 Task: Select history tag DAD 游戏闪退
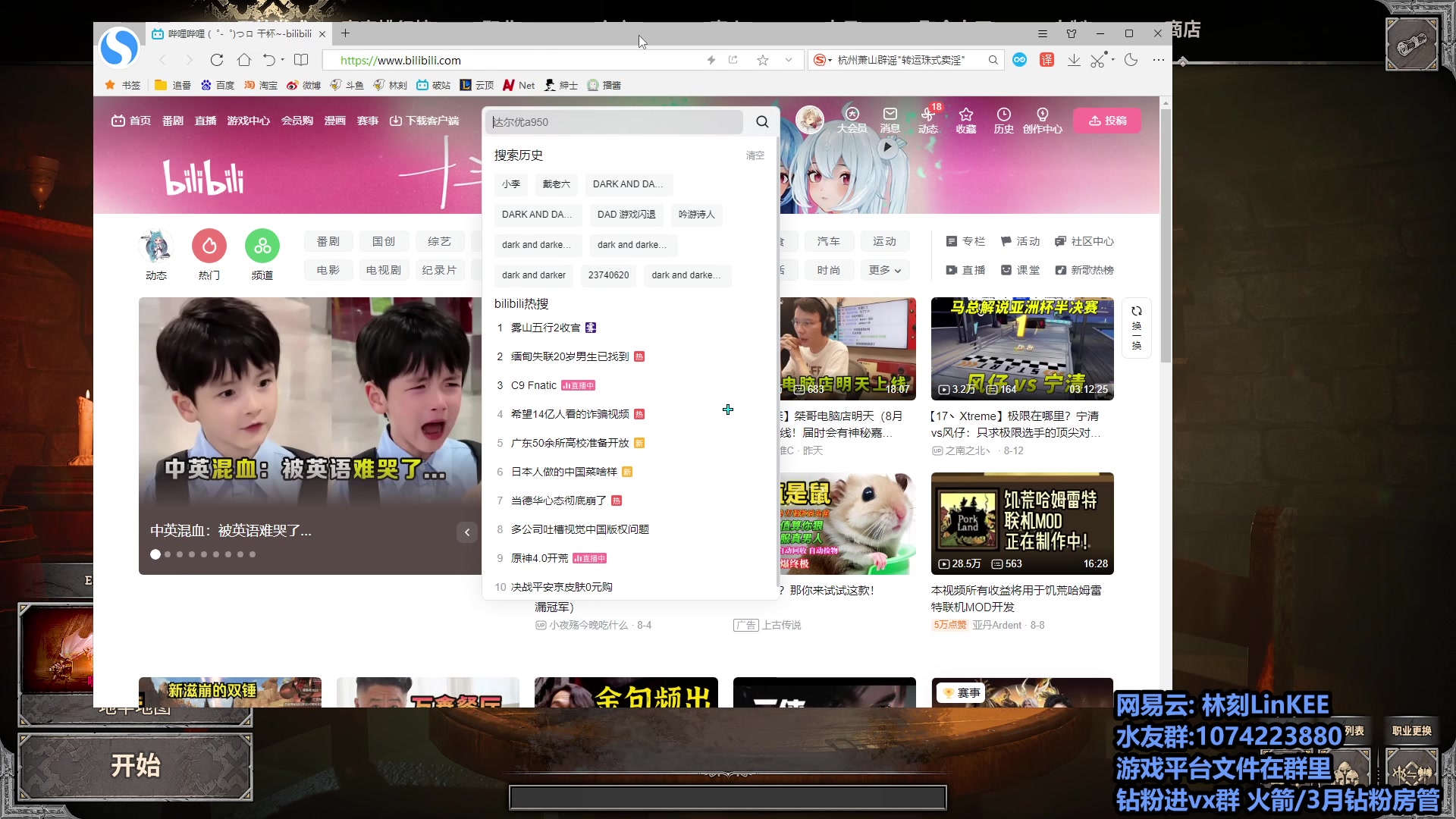pyautogui.click(x=626, y=215)
